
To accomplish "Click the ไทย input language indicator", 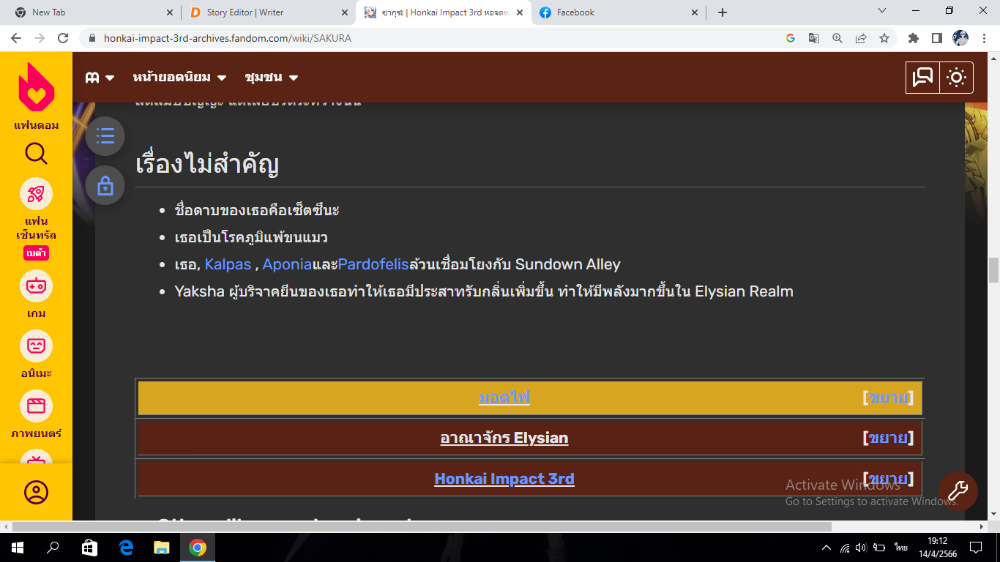I will [901, 547].
